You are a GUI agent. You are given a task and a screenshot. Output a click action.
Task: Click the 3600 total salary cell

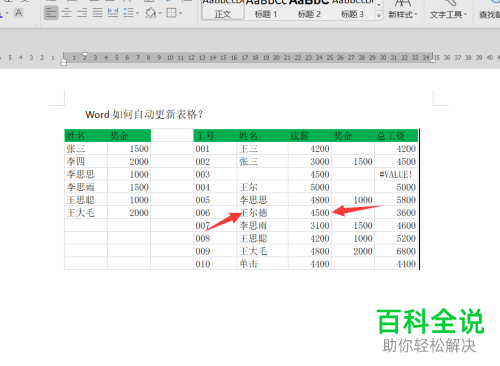[x=396, y=213]
